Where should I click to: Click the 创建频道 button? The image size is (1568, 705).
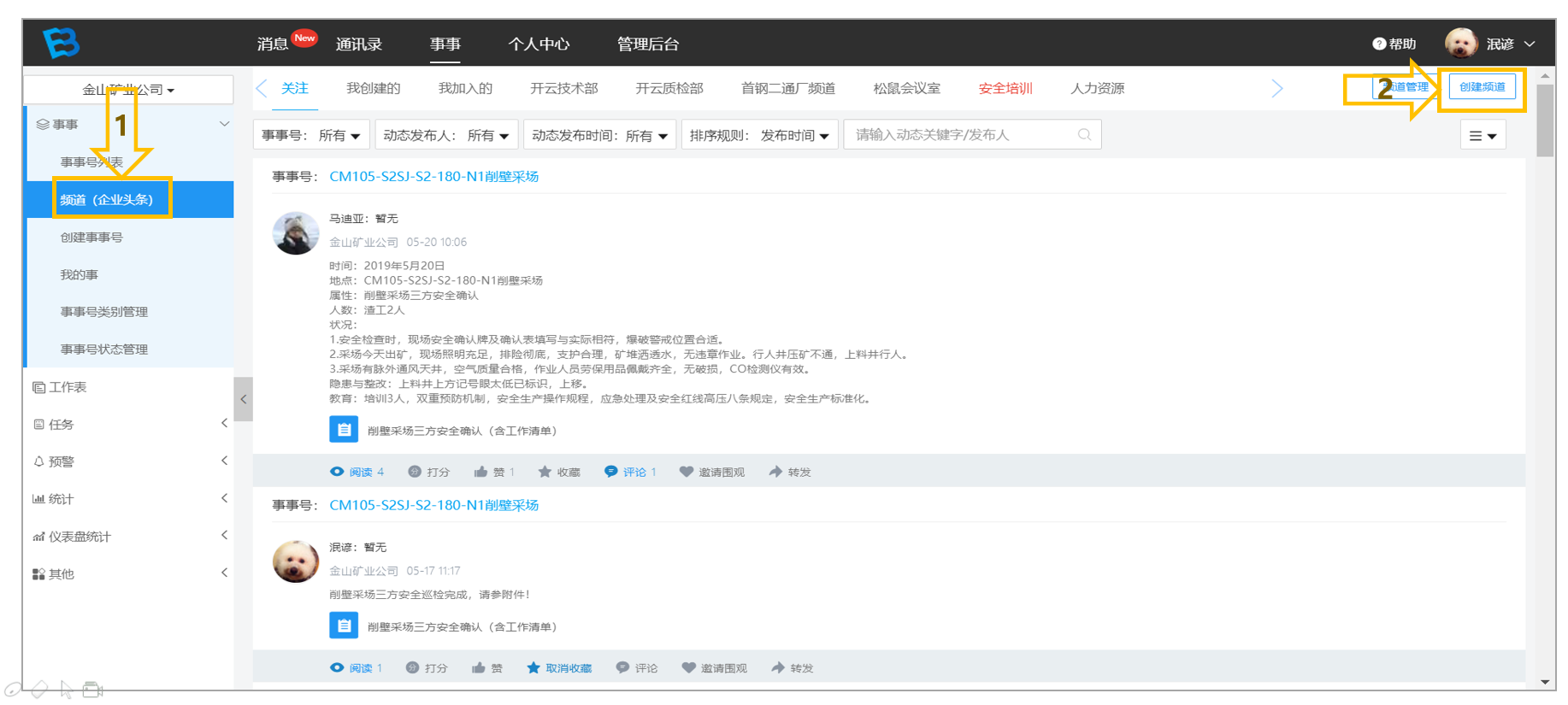1482,87
